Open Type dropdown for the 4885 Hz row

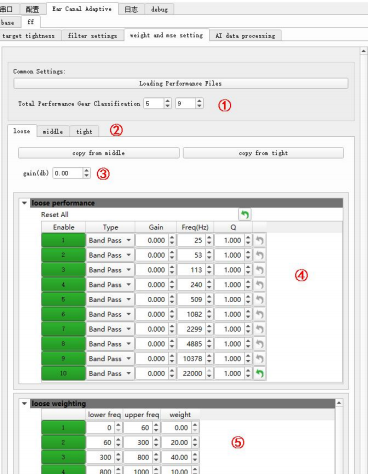(110, 344)
